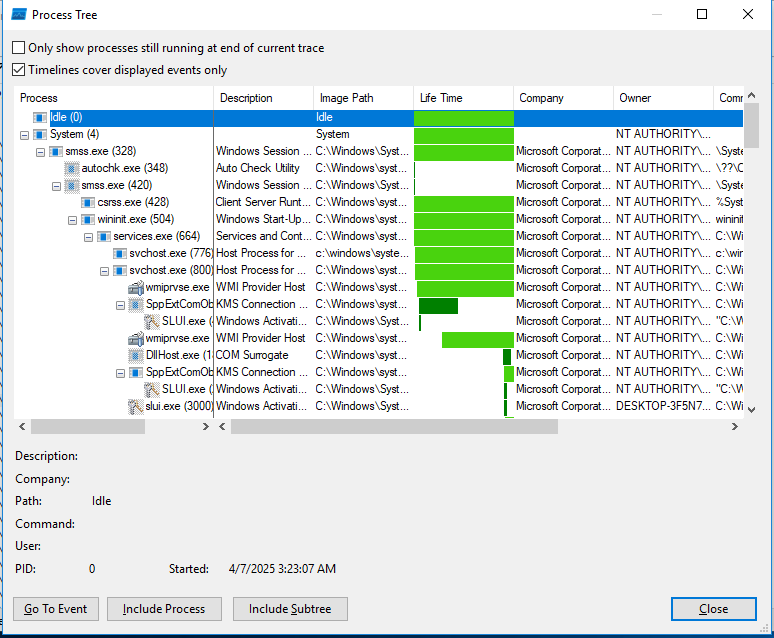Select the 'Services and Cont...' description cell
Viewport: 774px width, 638px height.
264,237
